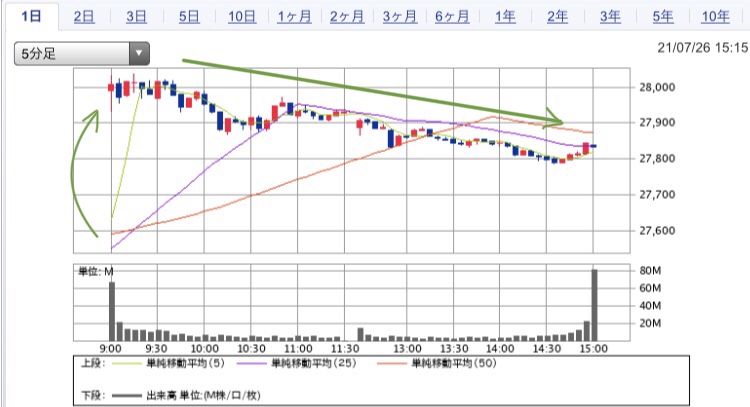Switch to the 2年 period tab
750x407 pixels.
(557, 17)
